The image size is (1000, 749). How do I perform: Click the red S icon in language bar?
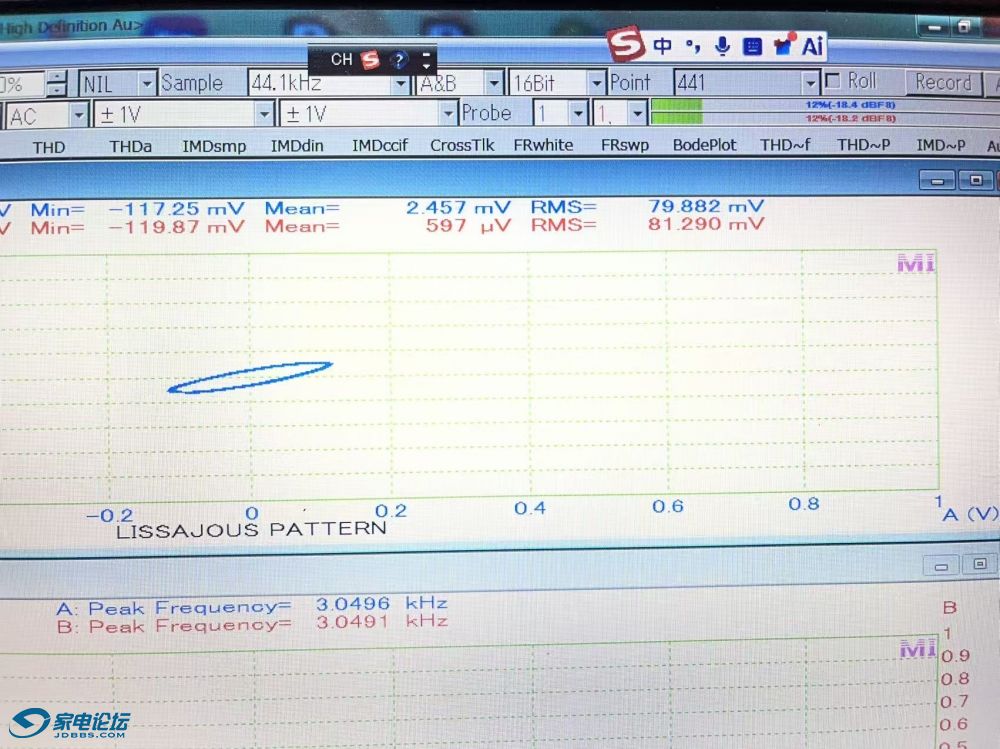coord(371,60)
